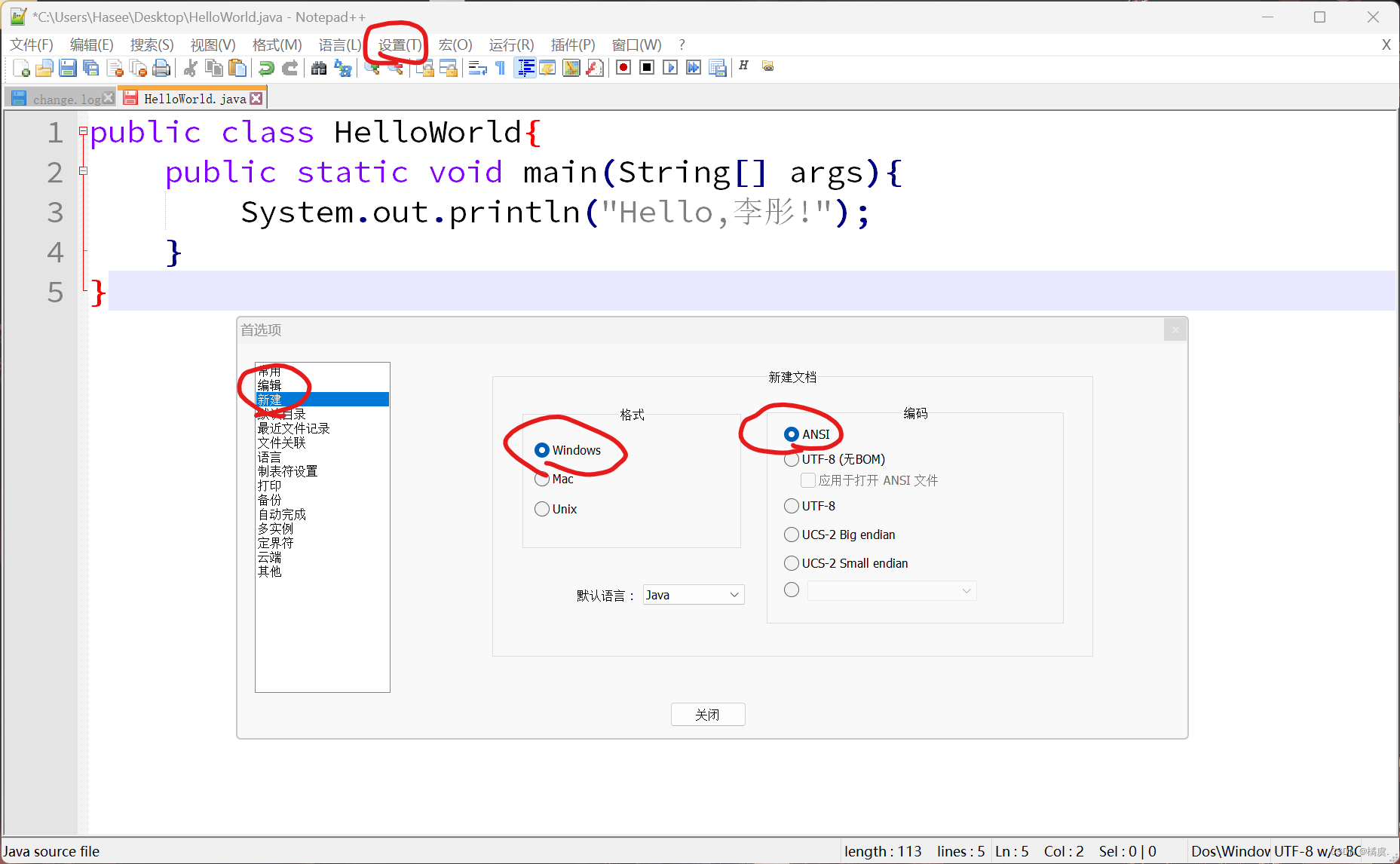This screenshot has height=864, width=1400.
Task: Undo the last edit
Action: (x=265, y=68)
